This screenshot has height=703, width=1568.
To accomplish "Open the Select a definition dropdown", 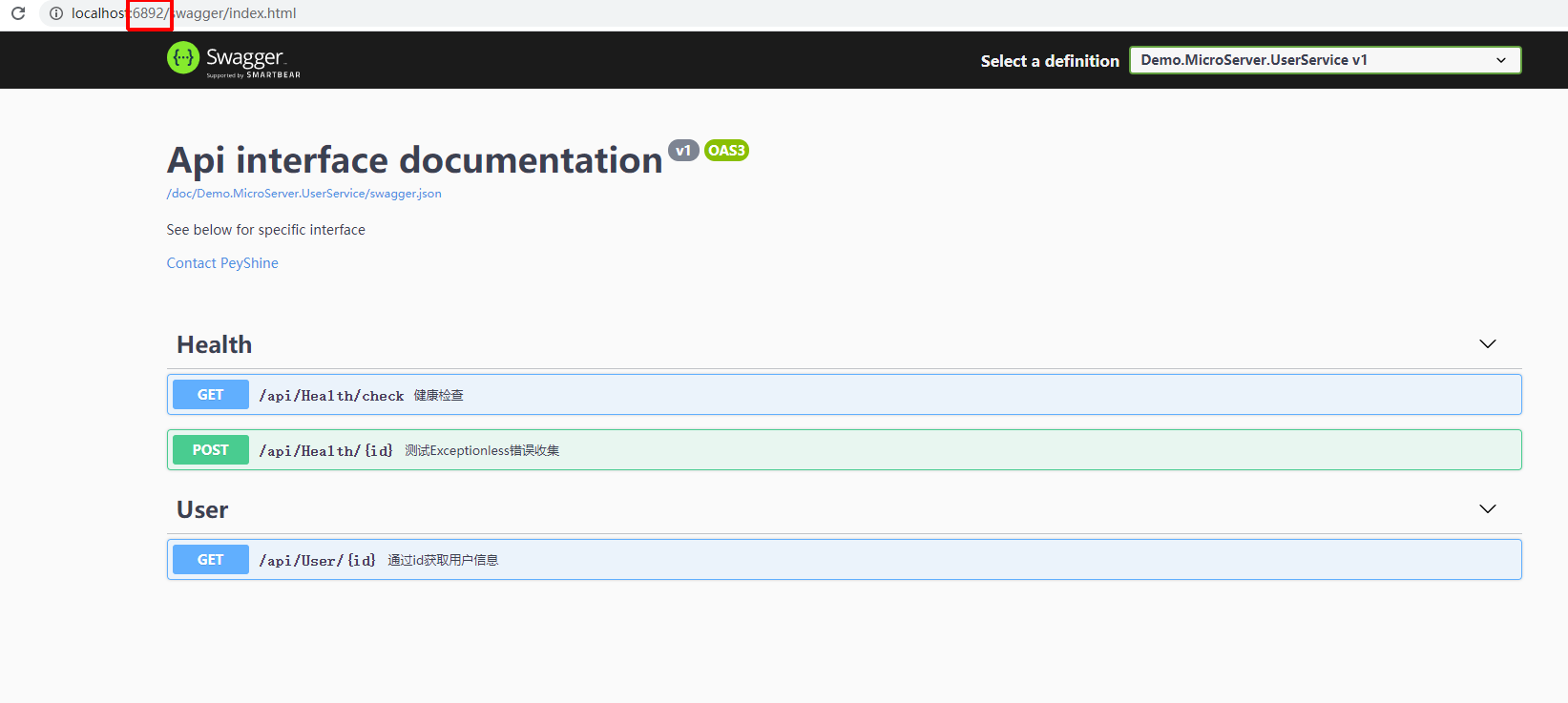I will tap(1325, 60).
